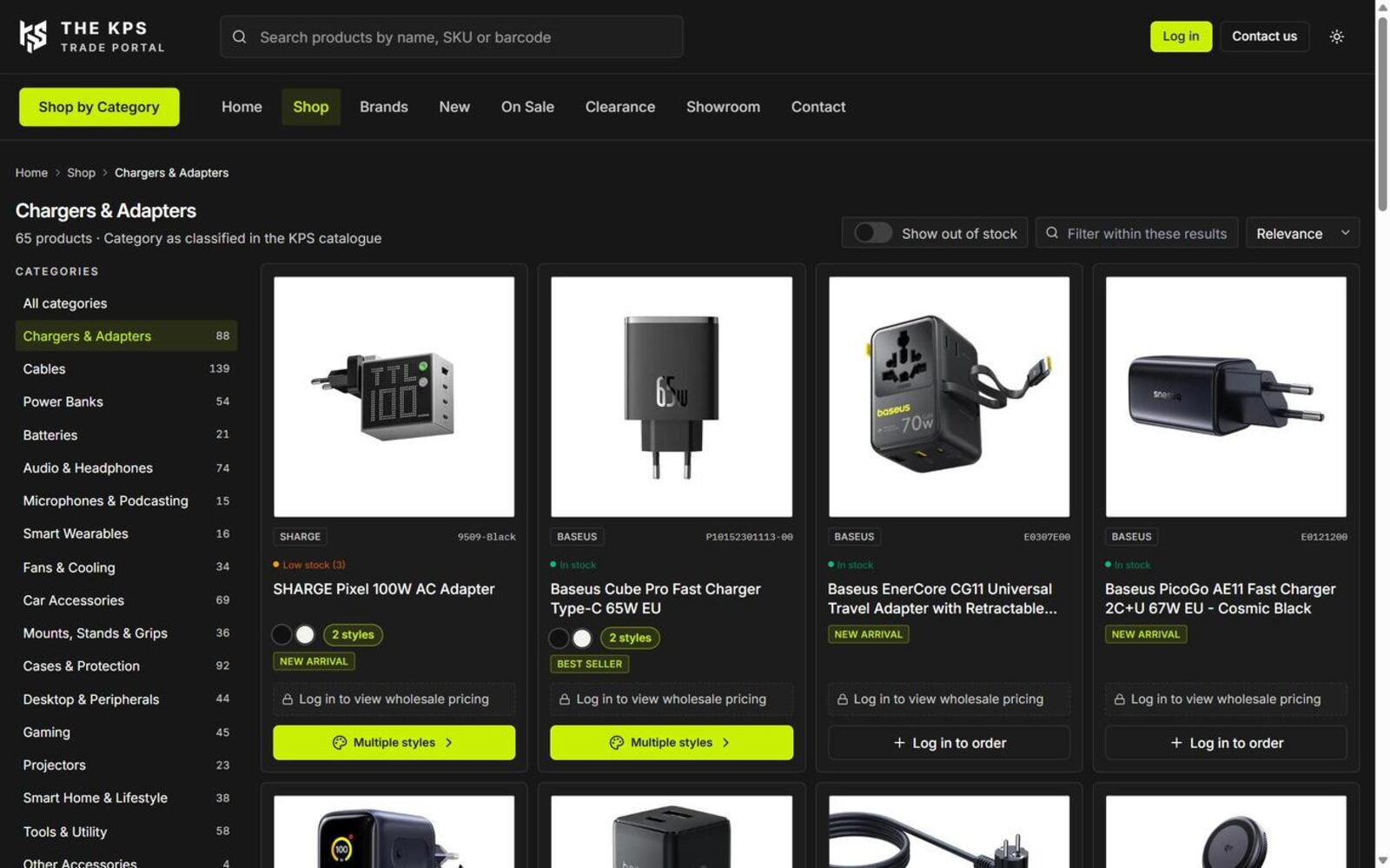Click the Log in button

pyautogui.click(x=1181, y=36)
